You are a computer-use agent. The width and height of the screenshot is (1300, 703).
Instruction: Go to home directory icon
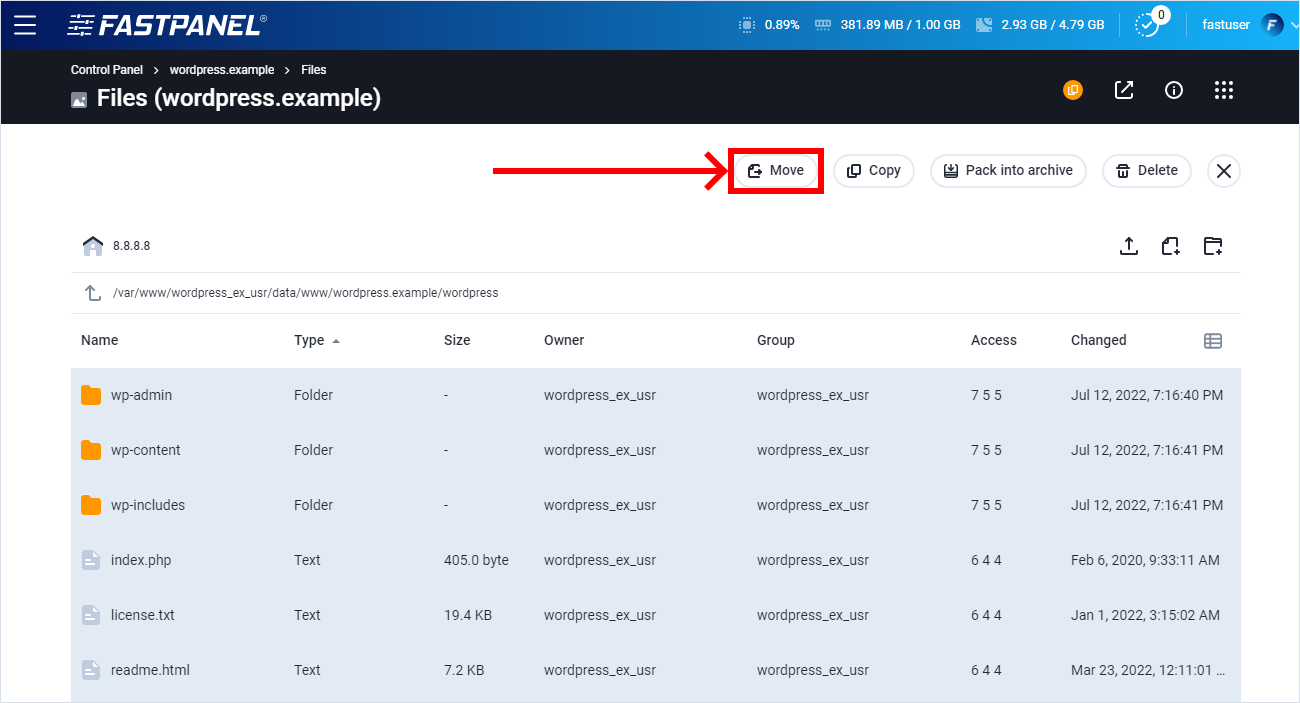[x=93, y=245]
